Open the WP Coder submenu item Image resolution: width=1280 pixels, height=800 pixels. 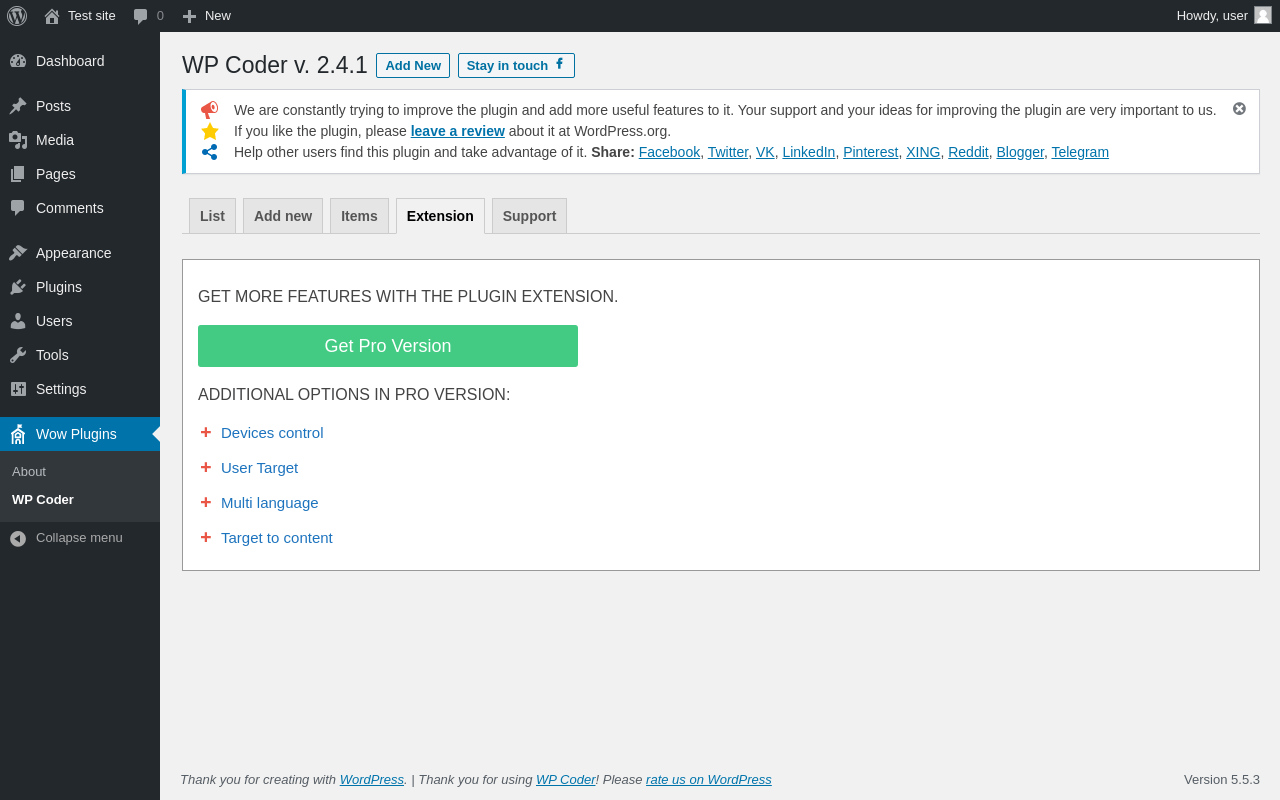[43, 499]
